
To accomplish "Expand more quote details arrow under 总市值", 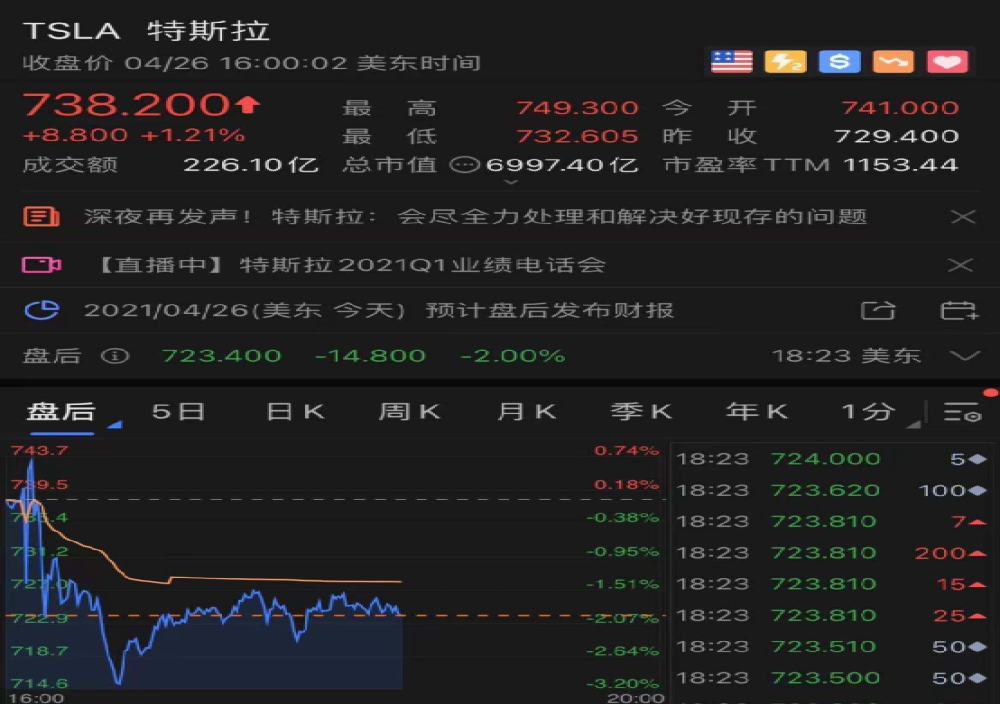I will tap(511, 183).
